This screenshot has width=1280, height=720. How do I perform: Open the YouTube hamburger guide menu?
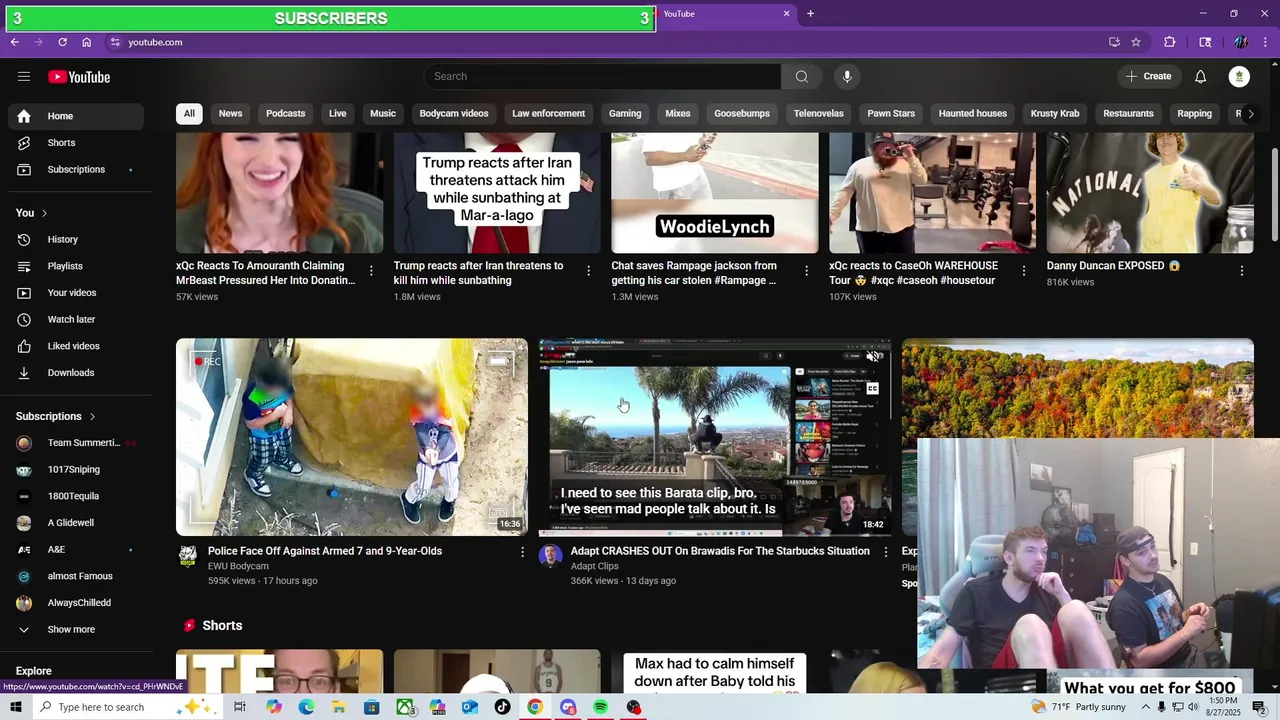pyautogui.click(x=24, y=77)
